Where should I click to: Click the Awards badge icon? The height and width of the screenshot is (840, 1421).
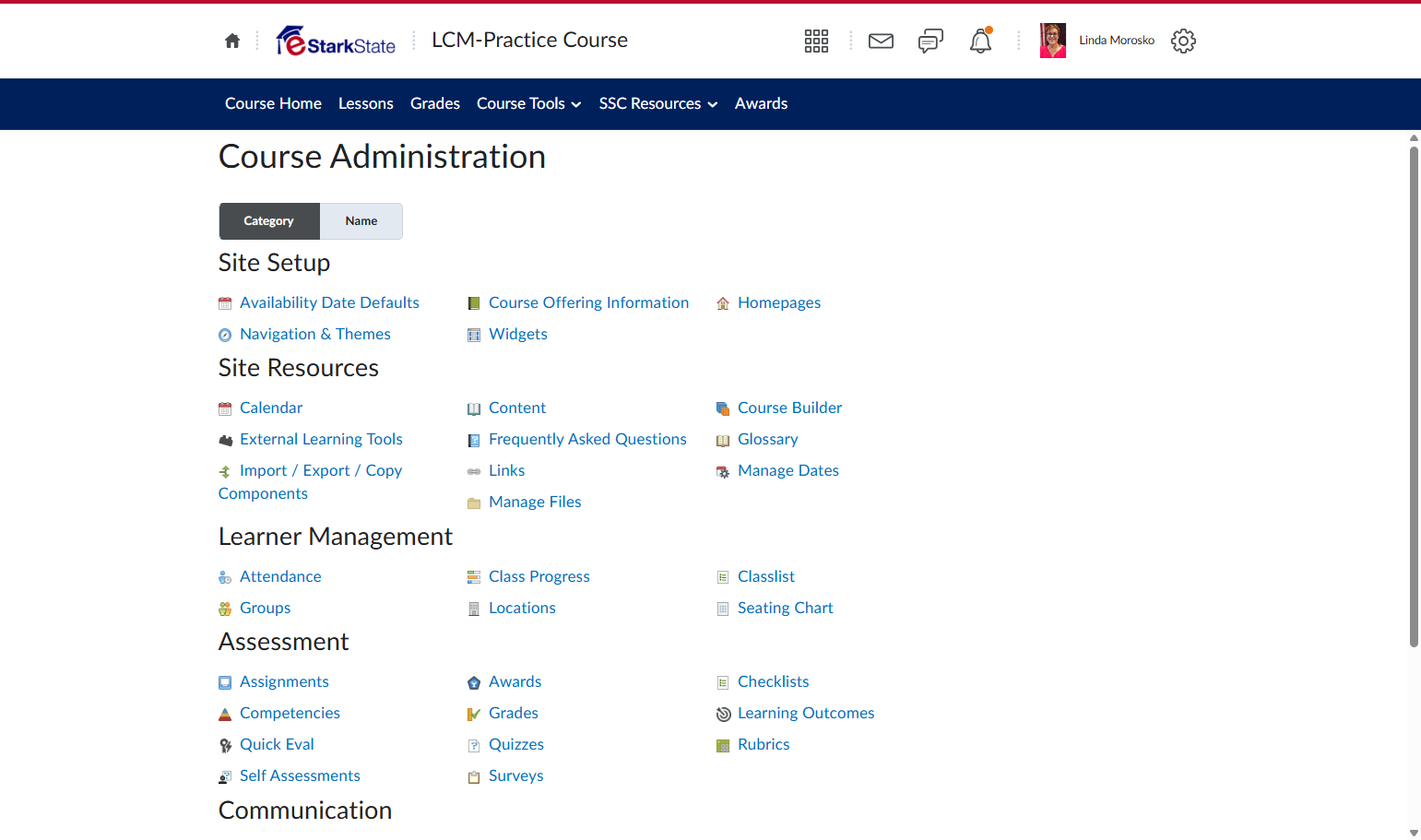pos(474,682)
